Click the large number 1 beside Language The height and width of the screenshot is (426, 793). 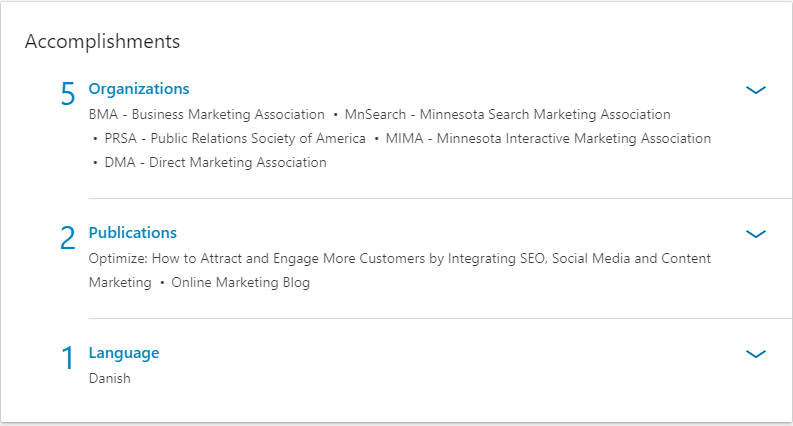pyautogui.click(x=68, y=358)
